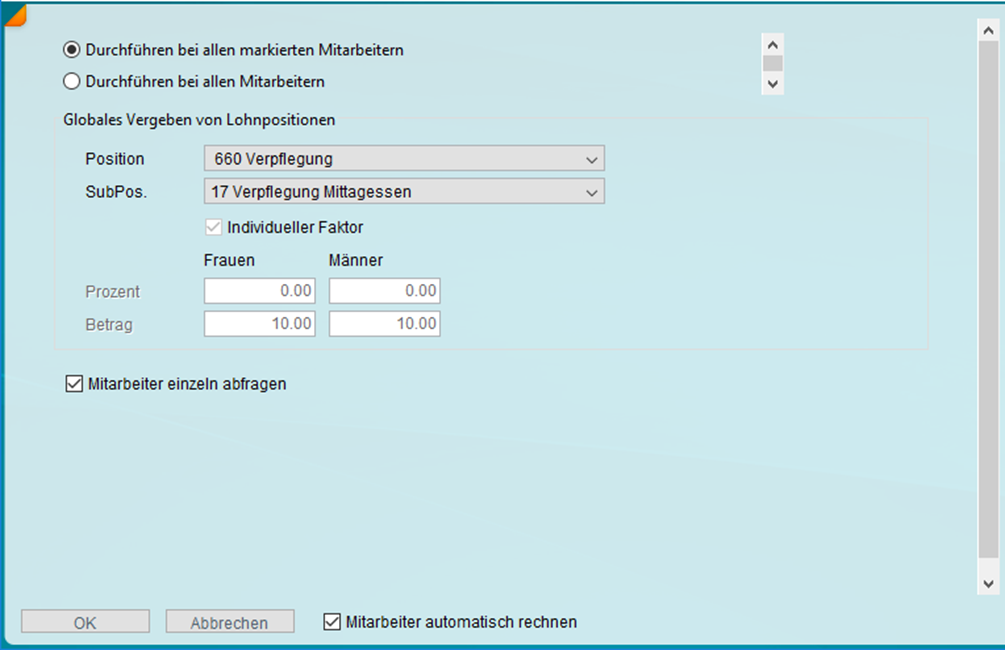Click the small list scrollbar up arrow
The image size is (1005, 650).
[772, 45]
